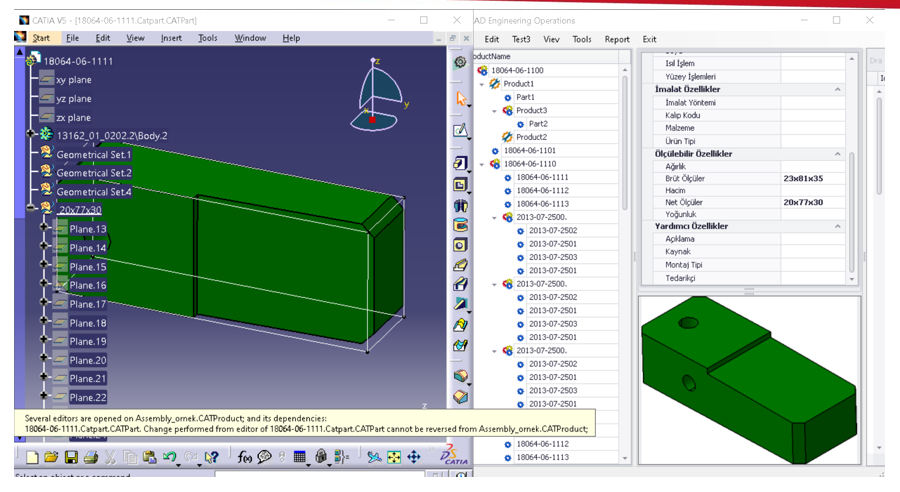Screen dimensions: 900x492
Task: Open Viev menu in AD Engineering Operations
Action: pyautogui.click(x=551, y=39)
